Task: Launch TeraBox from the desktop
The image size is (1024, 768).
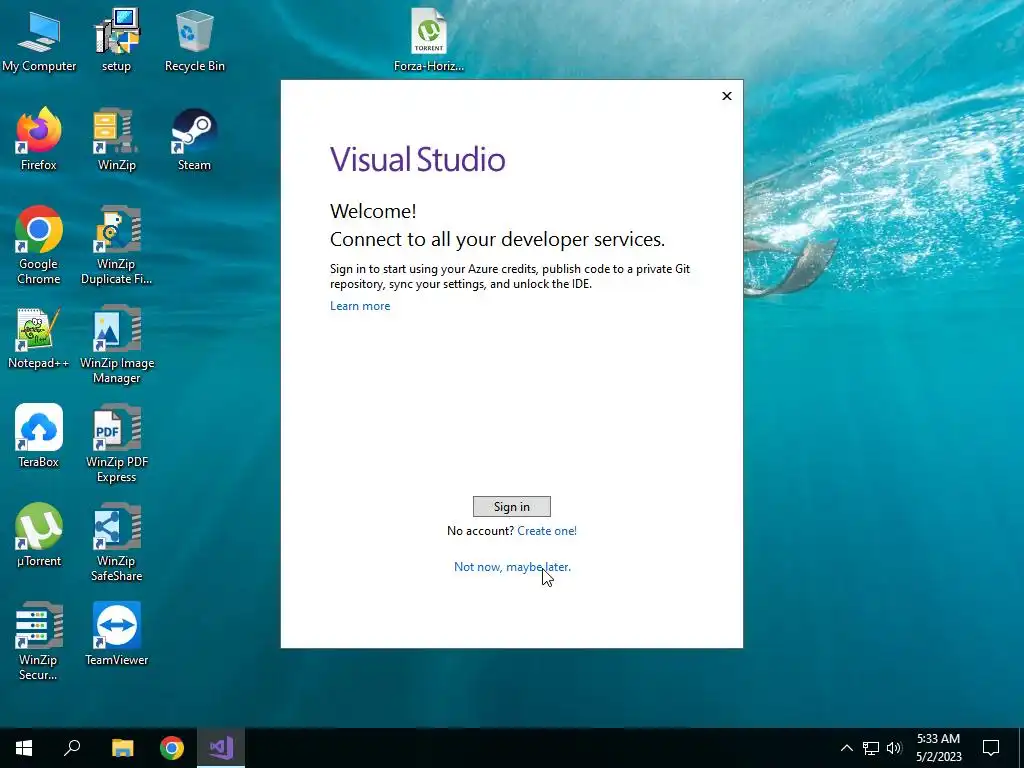Action: pyautogui.click(x=39, y=435)
